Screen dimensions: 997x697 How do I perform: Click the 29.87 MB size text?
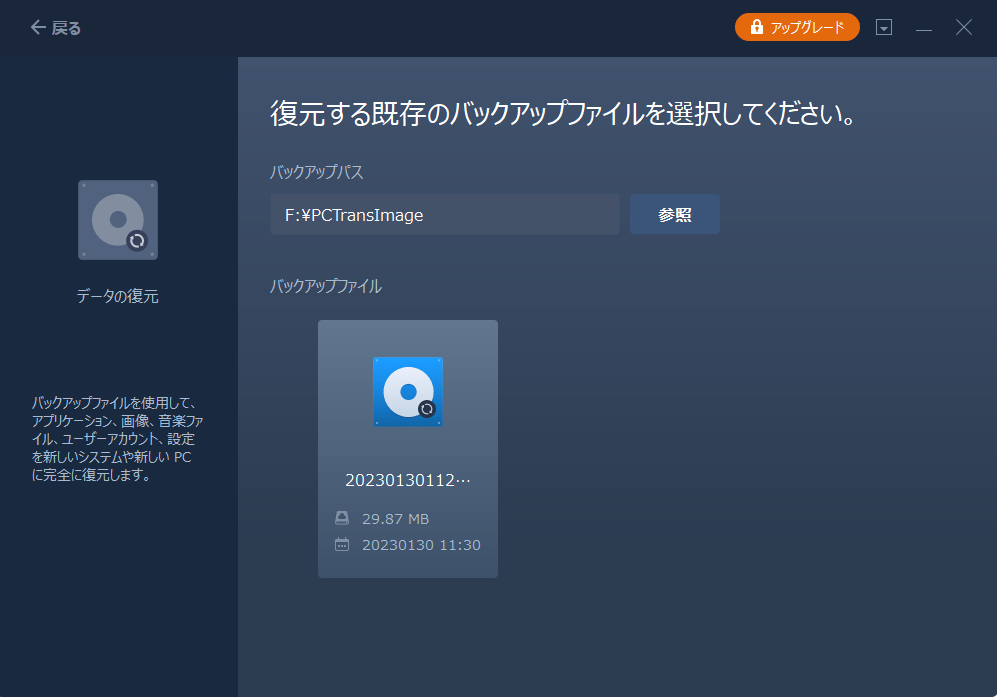click(x=394, y=518)
